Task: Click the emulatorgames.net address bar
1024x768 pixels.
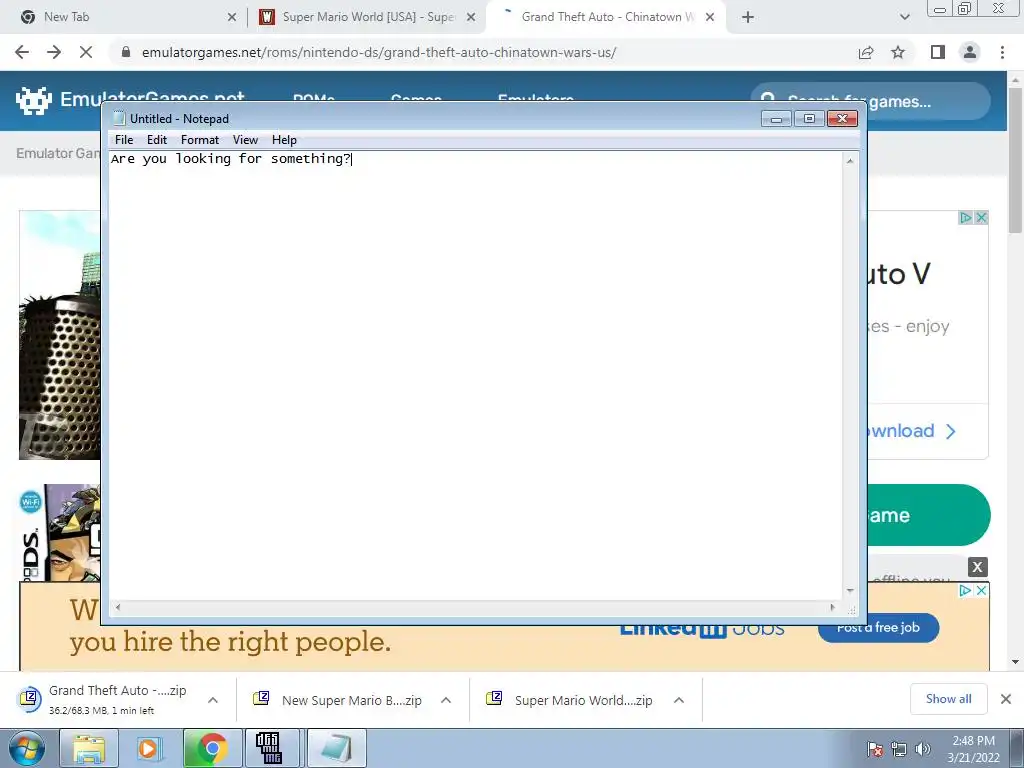Action: tap(379, 52)
